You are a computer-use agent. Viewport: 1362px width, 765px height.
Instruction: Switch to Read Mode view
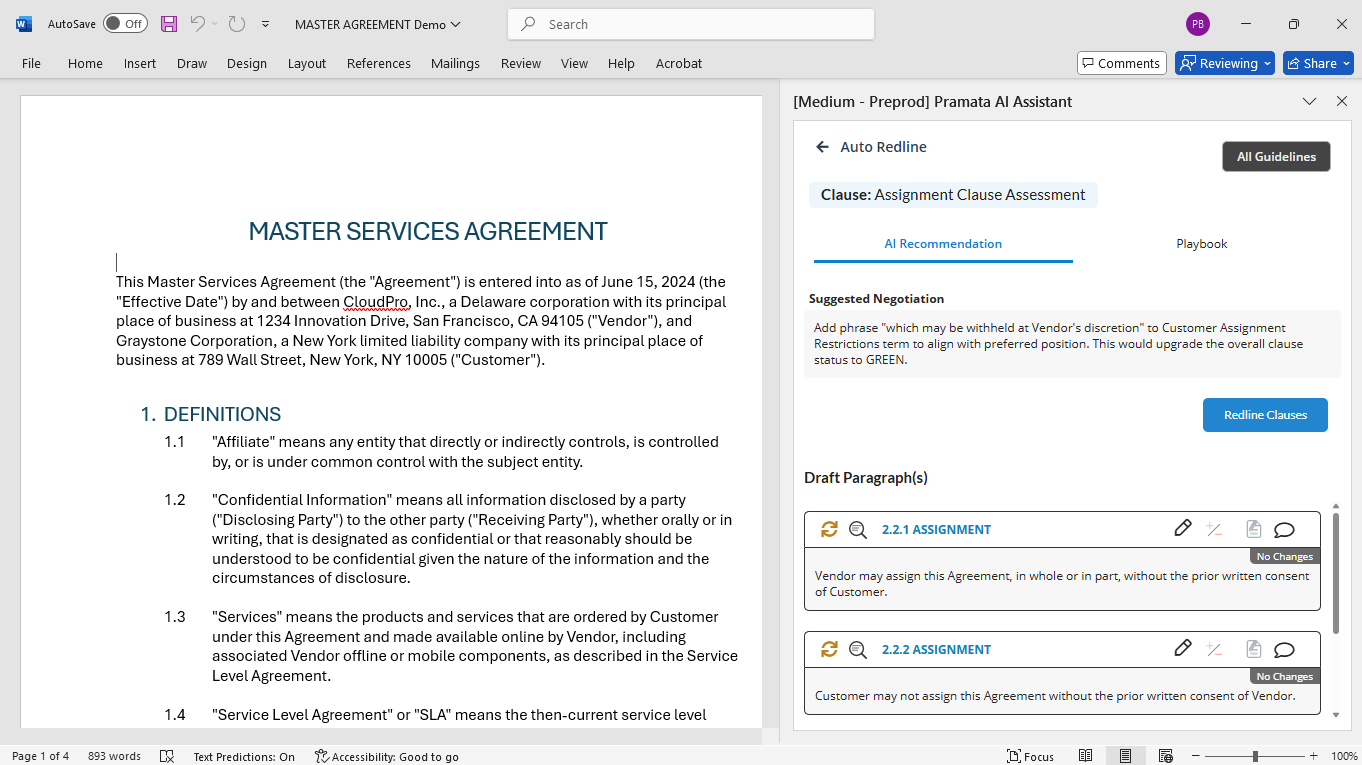tap(1086, 756)
